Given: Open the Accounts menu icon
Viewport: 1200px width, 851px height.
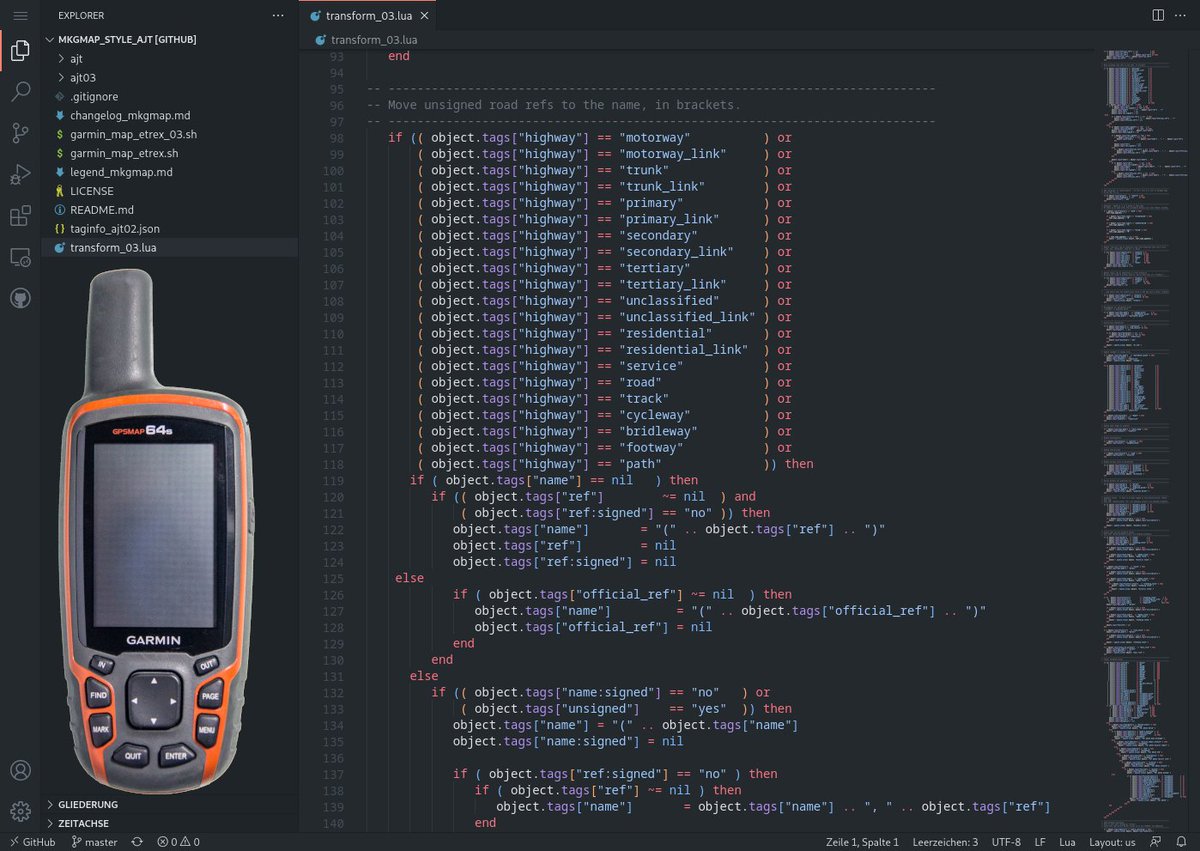Looking at the screenshot, I should pos(20,771).
